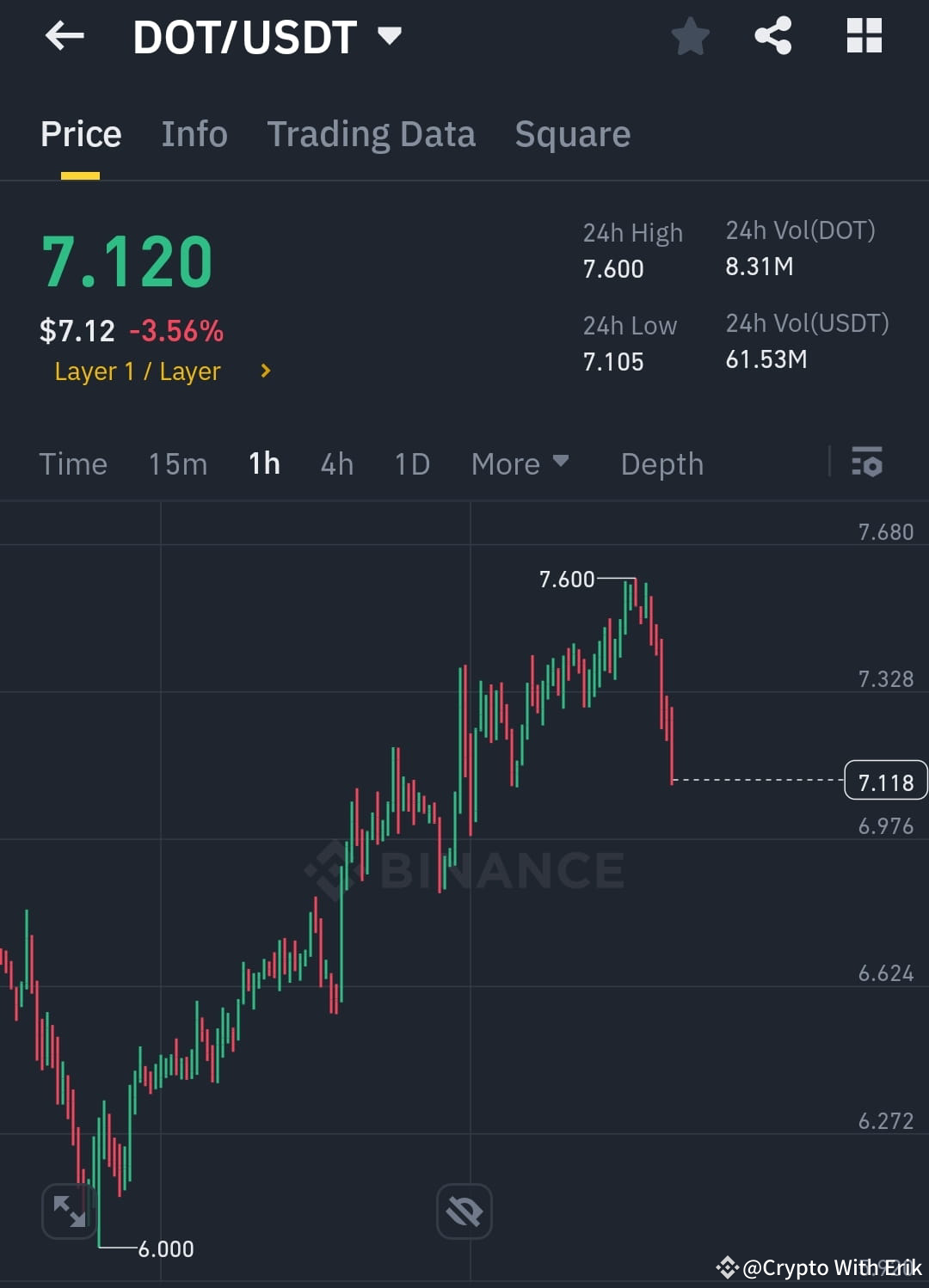Open chart indicator settings icon
Image resolution: width=929 pixels, height=1288 pixels.
coord(868,463)
